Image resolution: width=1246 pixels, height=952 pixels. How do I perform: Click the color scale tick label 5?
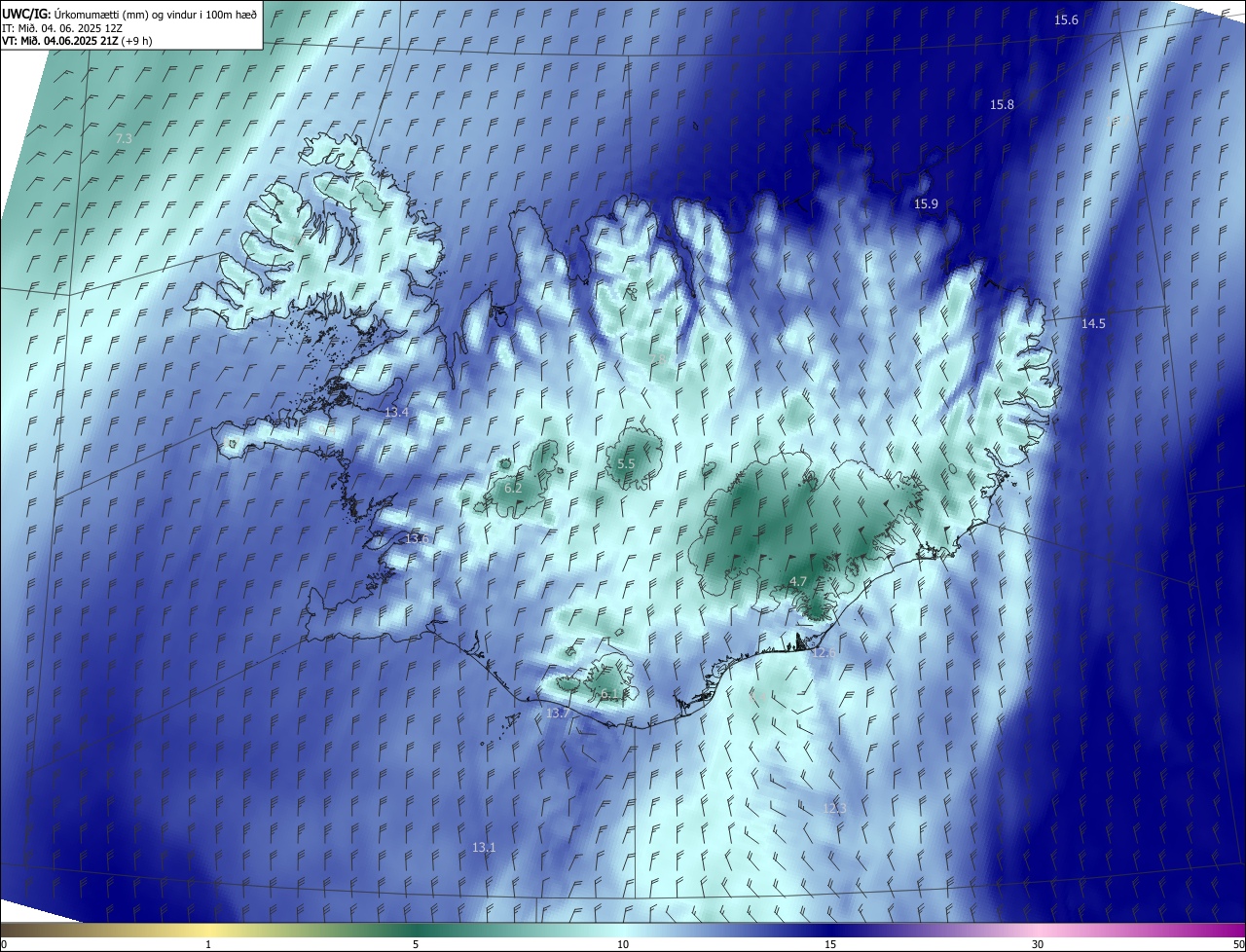[x=416, y=944]
